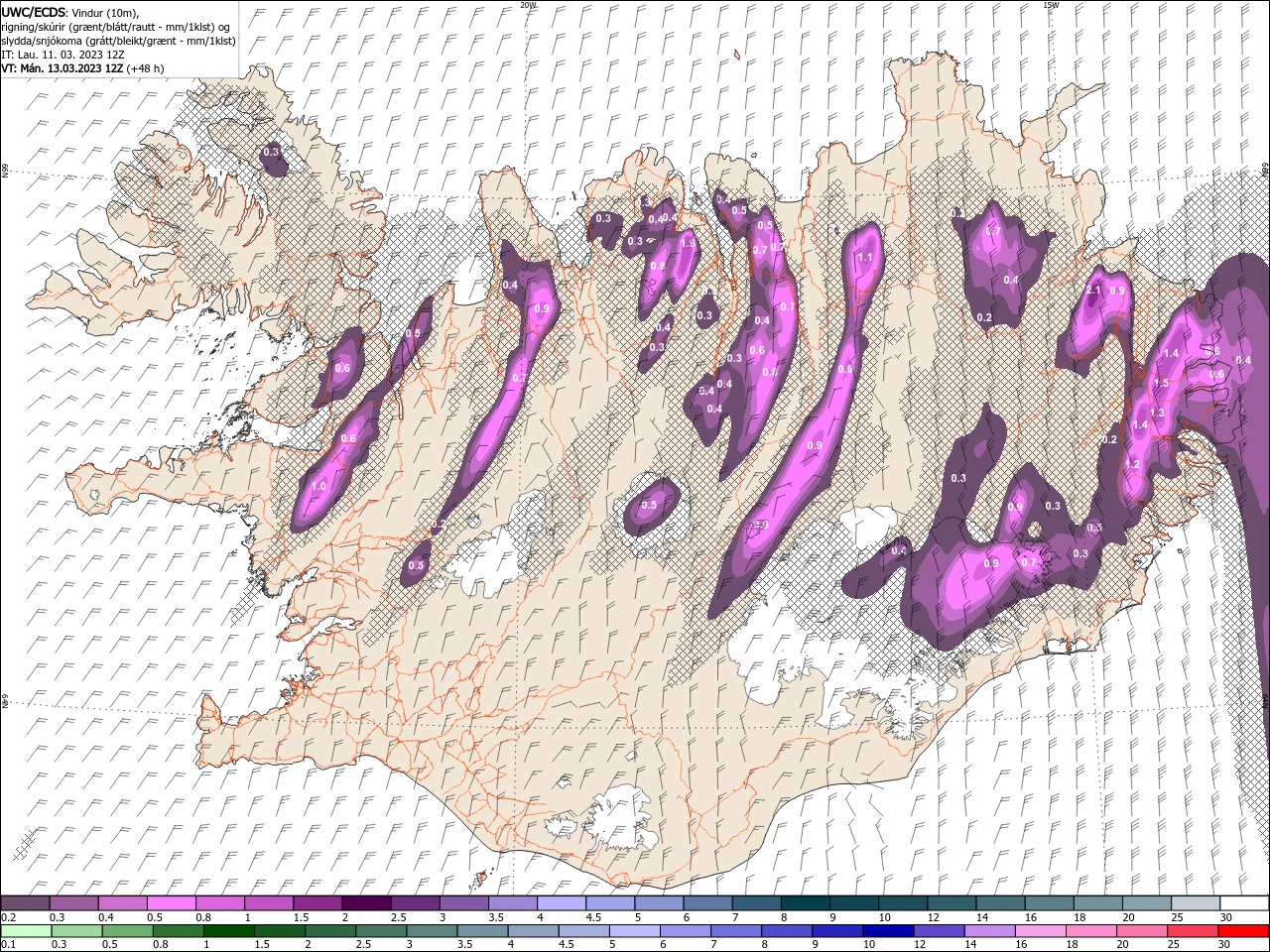Click the 1.0 snowfall value in western Iceland
The width and height of the screenshot is (1270, 952).
click(318, 487)
